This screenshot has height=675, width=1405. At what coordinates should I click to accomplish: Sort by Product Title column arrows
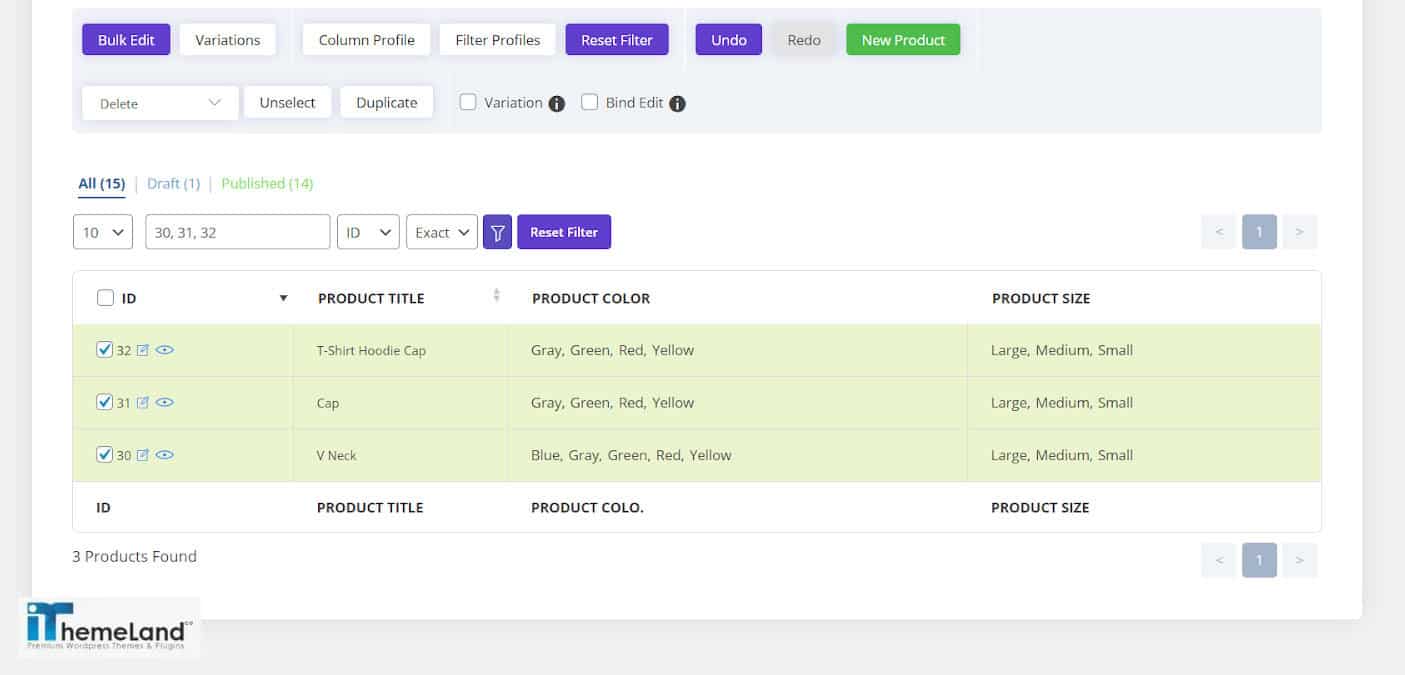tap(496, 296)
